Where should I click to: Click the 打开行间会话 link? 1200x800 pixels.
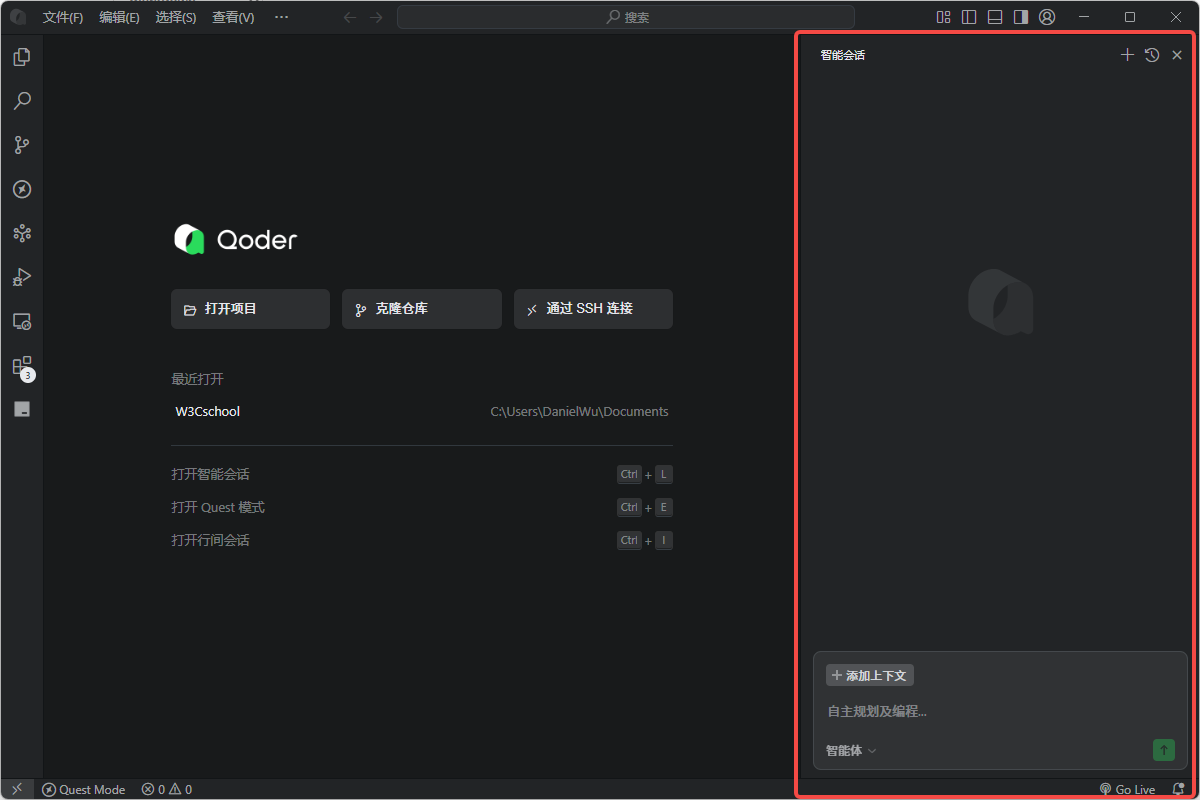pyautogui.click(x=210, y=540)
